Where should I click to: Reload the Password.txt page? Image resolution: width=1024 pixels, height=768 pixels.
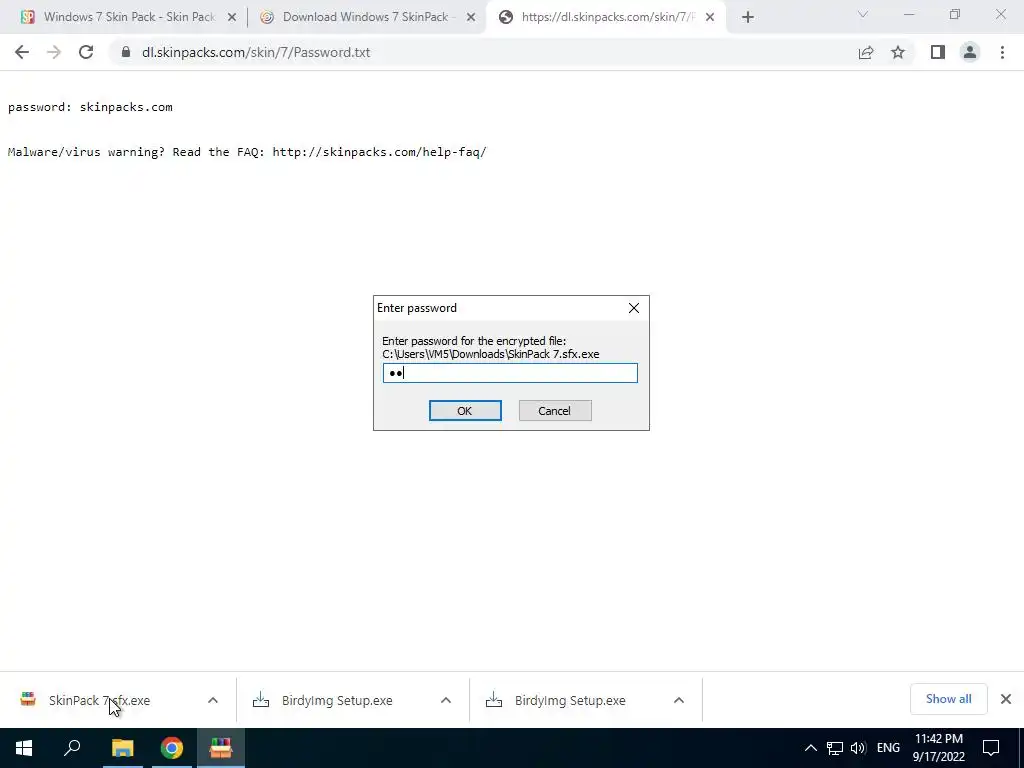click(x=86, y=52)
